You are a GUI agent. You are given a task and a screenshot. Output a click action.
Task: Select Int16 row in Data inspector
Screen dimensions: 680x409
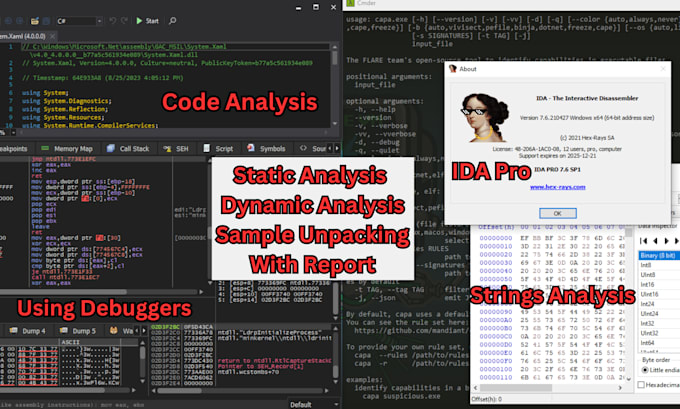(x=659, y=285)
